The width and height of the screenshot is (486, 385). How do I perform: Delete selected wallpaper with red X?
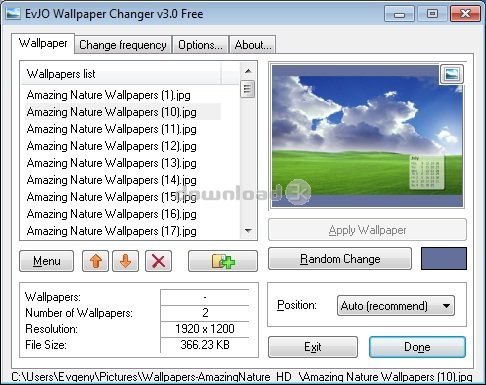click(158, 261)
